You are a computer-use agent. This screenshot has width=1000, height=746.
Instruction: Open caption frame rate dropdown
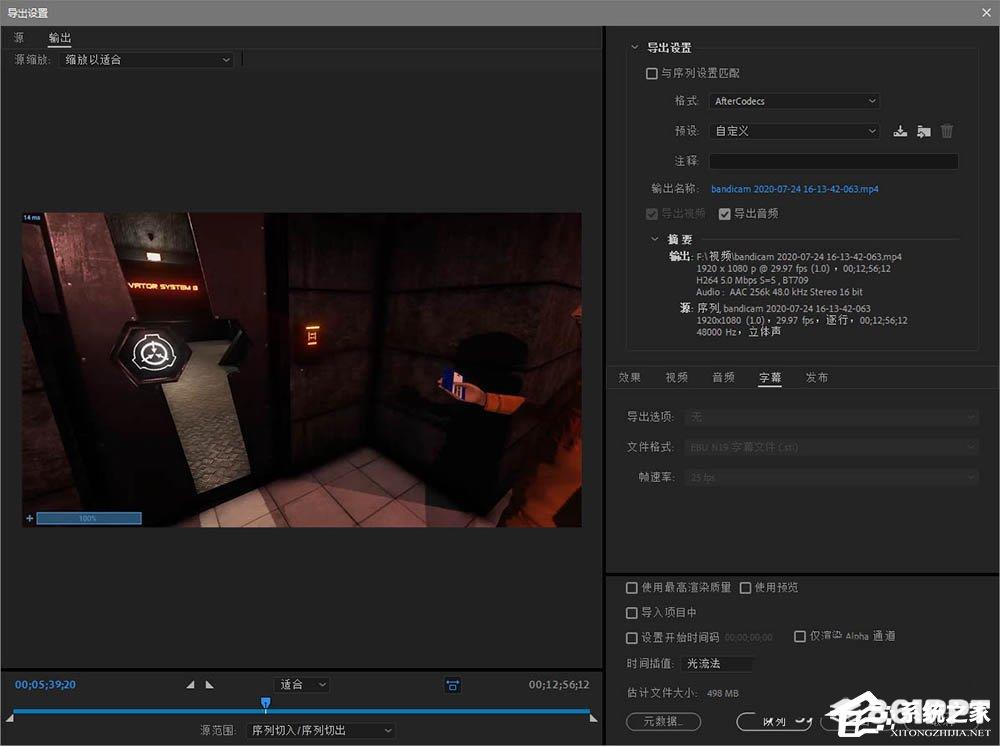[832, 477]
